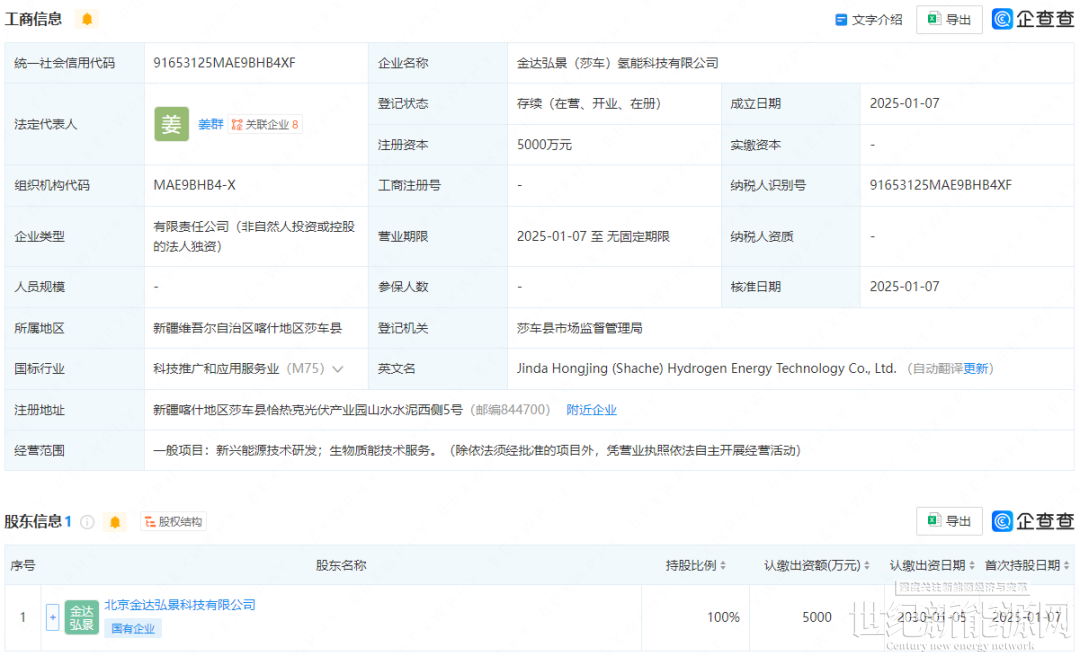Select the English name Jinda Hongjing text

[707, 369]
